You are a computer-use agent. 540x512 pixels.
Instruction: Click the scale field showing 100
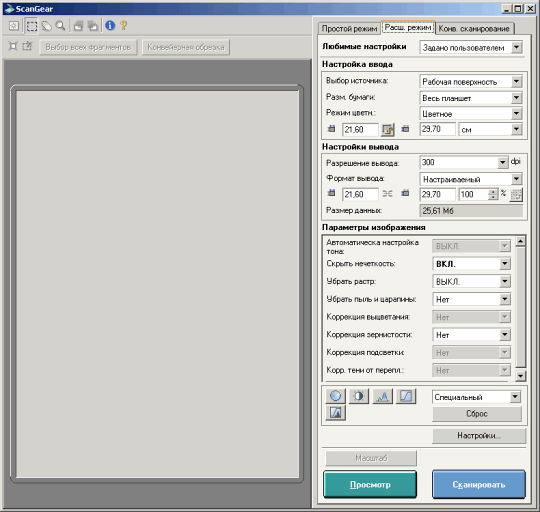pyautogui.click(x=474, y=194)
